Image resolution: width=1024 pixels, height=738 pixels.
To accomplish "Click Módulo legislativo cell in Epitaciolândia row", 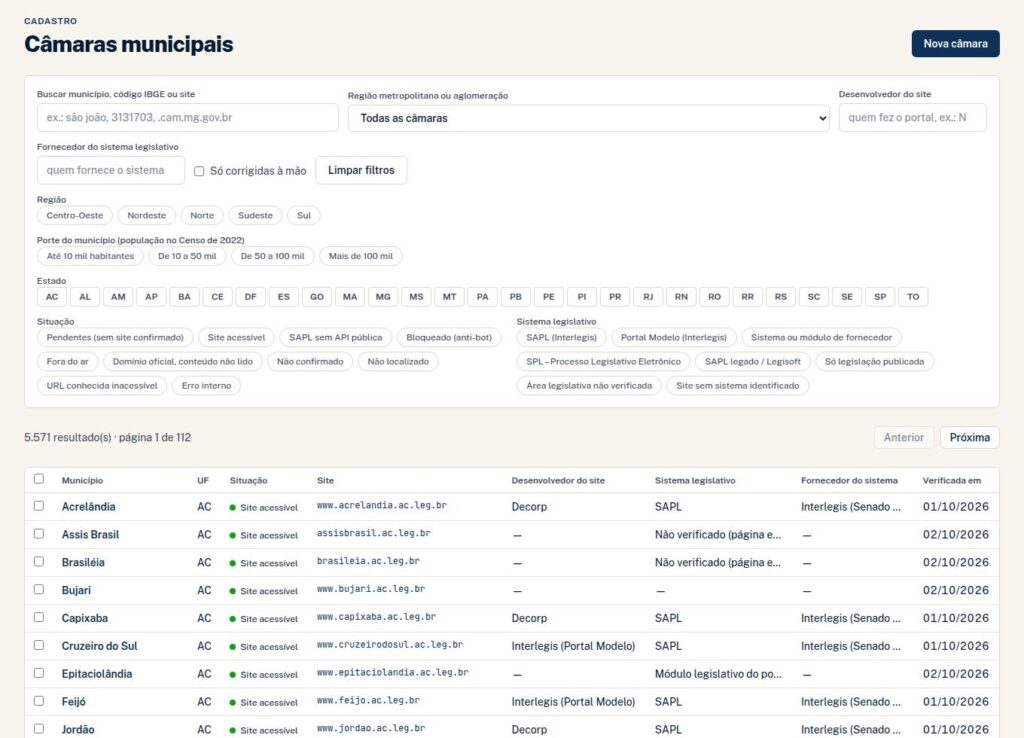I will click(x=718, y=674).
